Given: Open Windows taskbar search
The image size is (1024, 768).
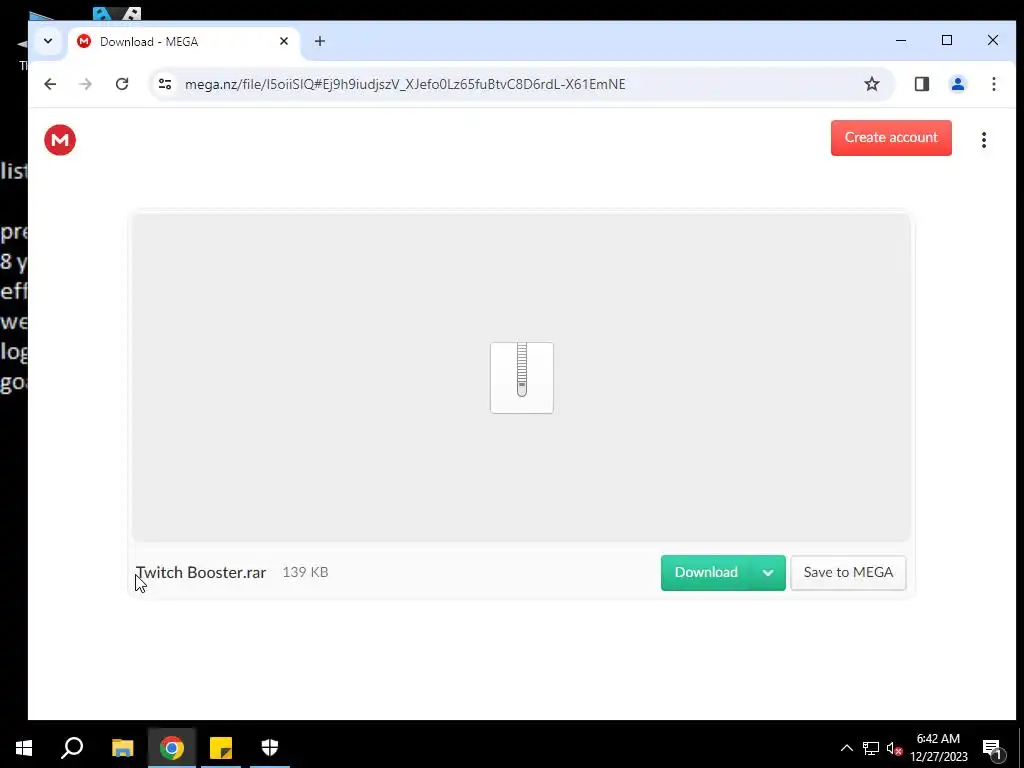Looking at the screenshot, I should point(72,748).
